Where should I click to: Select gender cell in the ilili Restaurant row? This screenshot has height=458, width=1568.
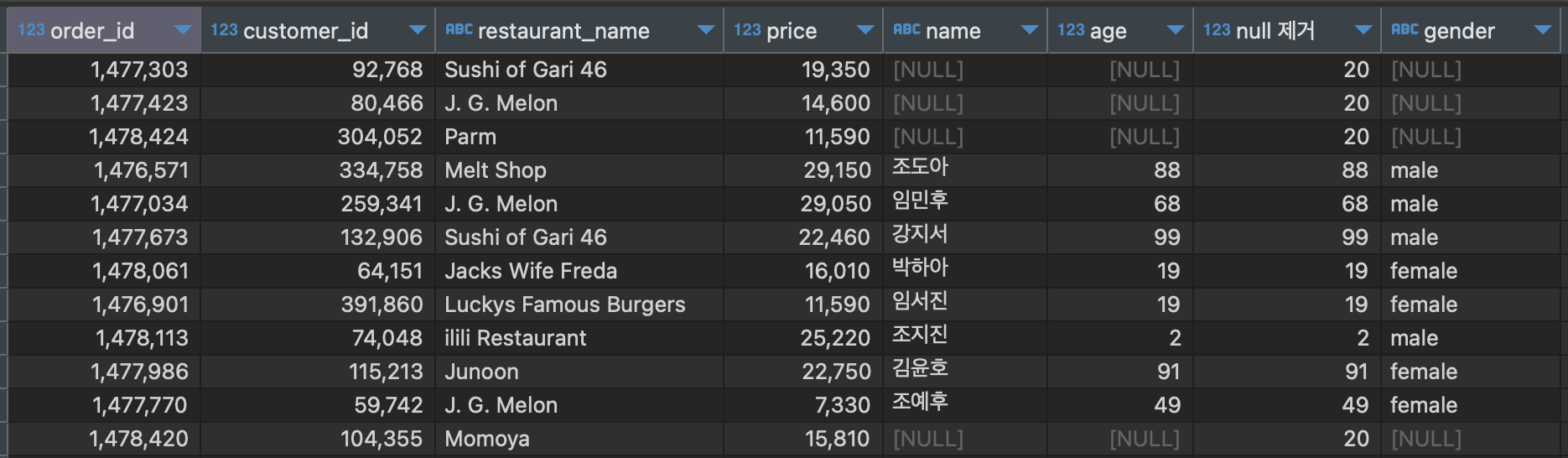(x=1471, y=338)
